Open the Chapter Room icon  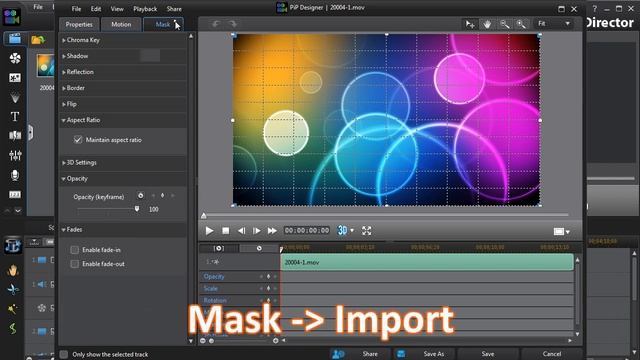[x=15, y=195]
